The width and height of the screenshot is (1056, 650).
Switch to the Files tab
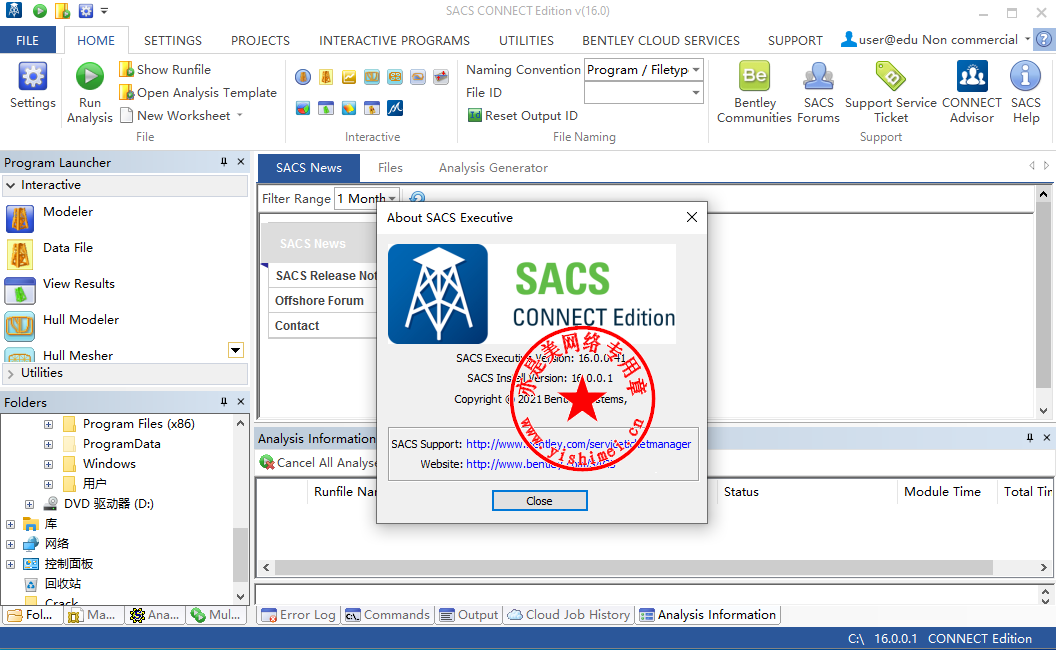(390, 168)
